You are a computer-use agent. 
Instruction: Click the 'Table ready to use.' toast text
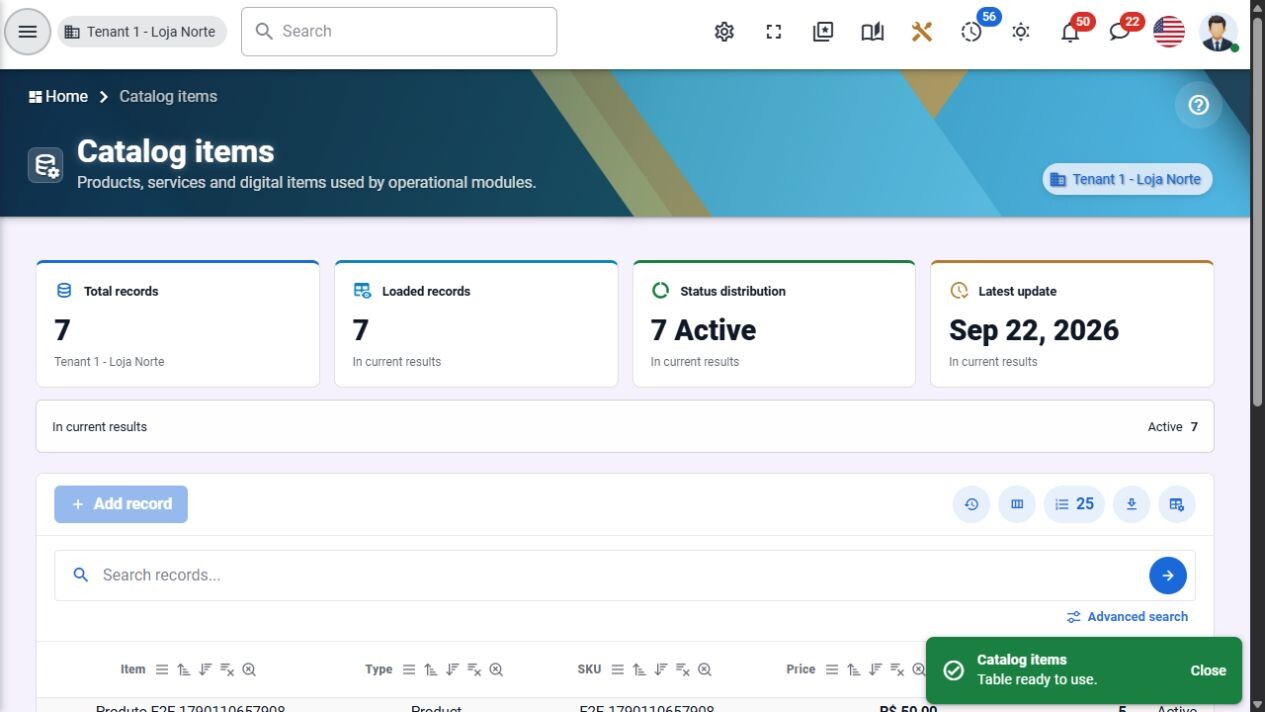click(x=1037, y=680)
